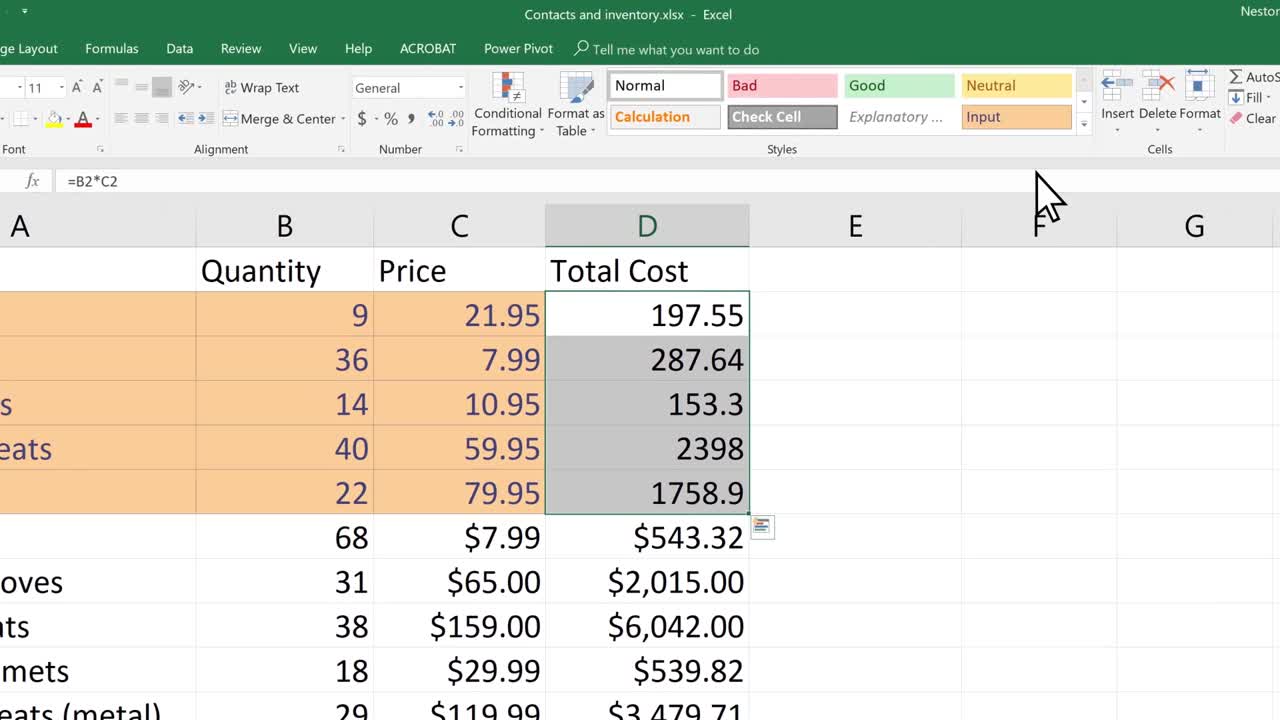The height and width of the screenshot is (720, 1280).
Task: Apply the Normal cell style
Action: point(665,86)
